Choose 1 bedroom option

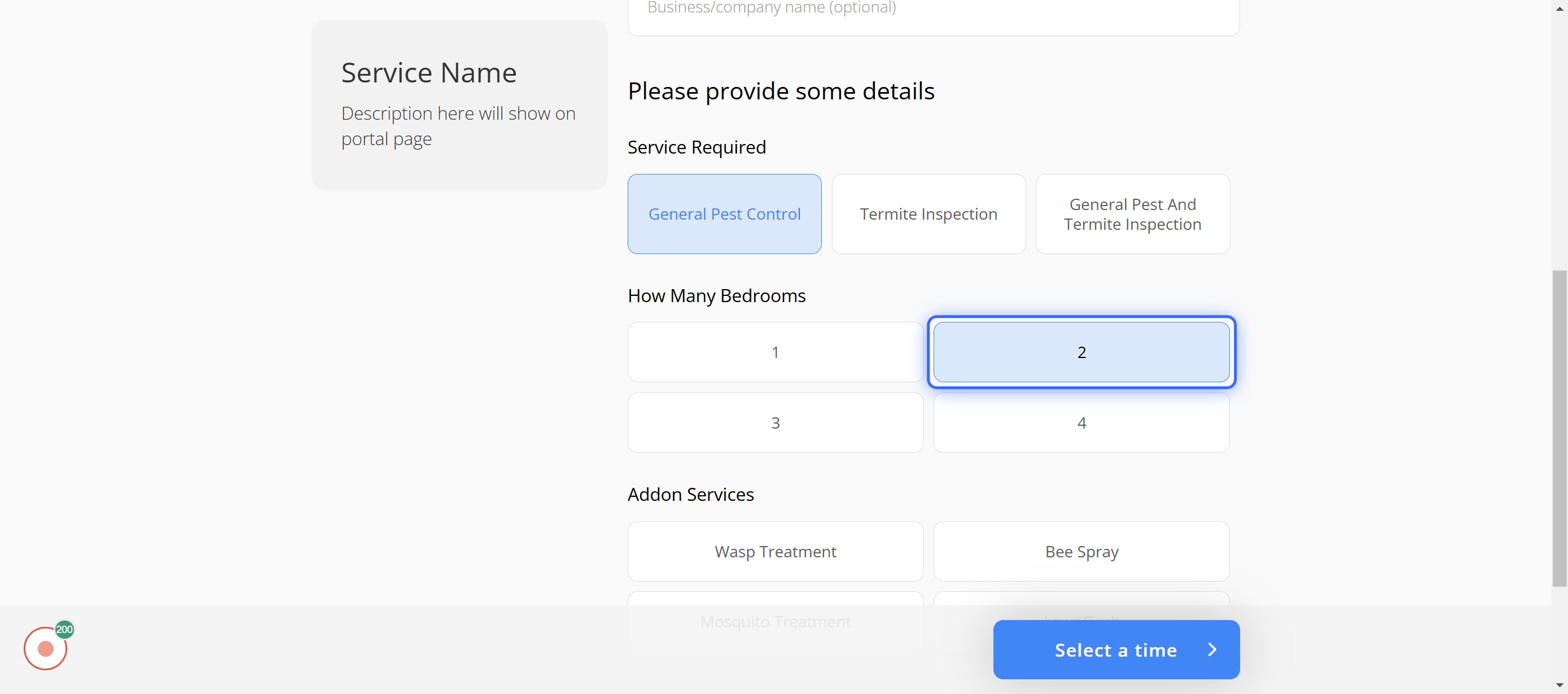click(775, 352)
